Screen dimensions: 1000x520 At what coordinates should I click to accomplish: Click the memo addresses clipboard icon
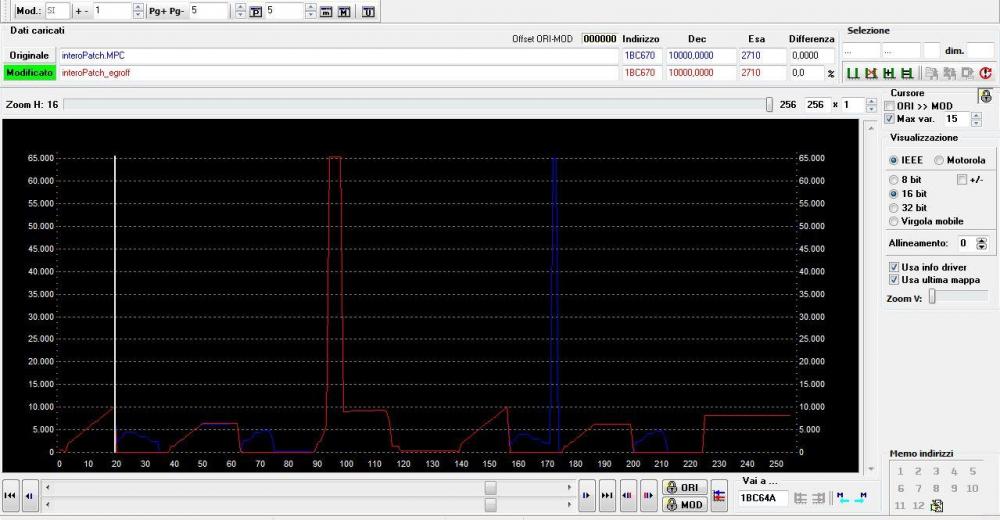point(937,506)
